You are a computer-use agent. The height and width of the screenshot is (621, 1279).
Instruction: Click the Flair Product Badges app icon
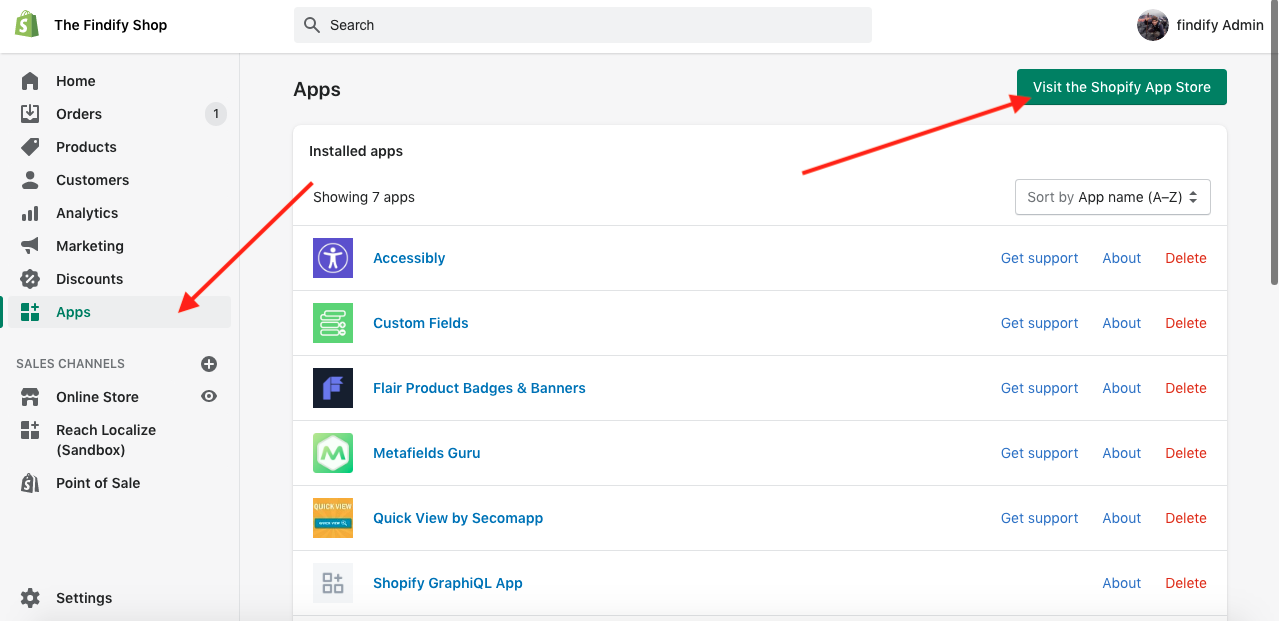coord(333,388)
